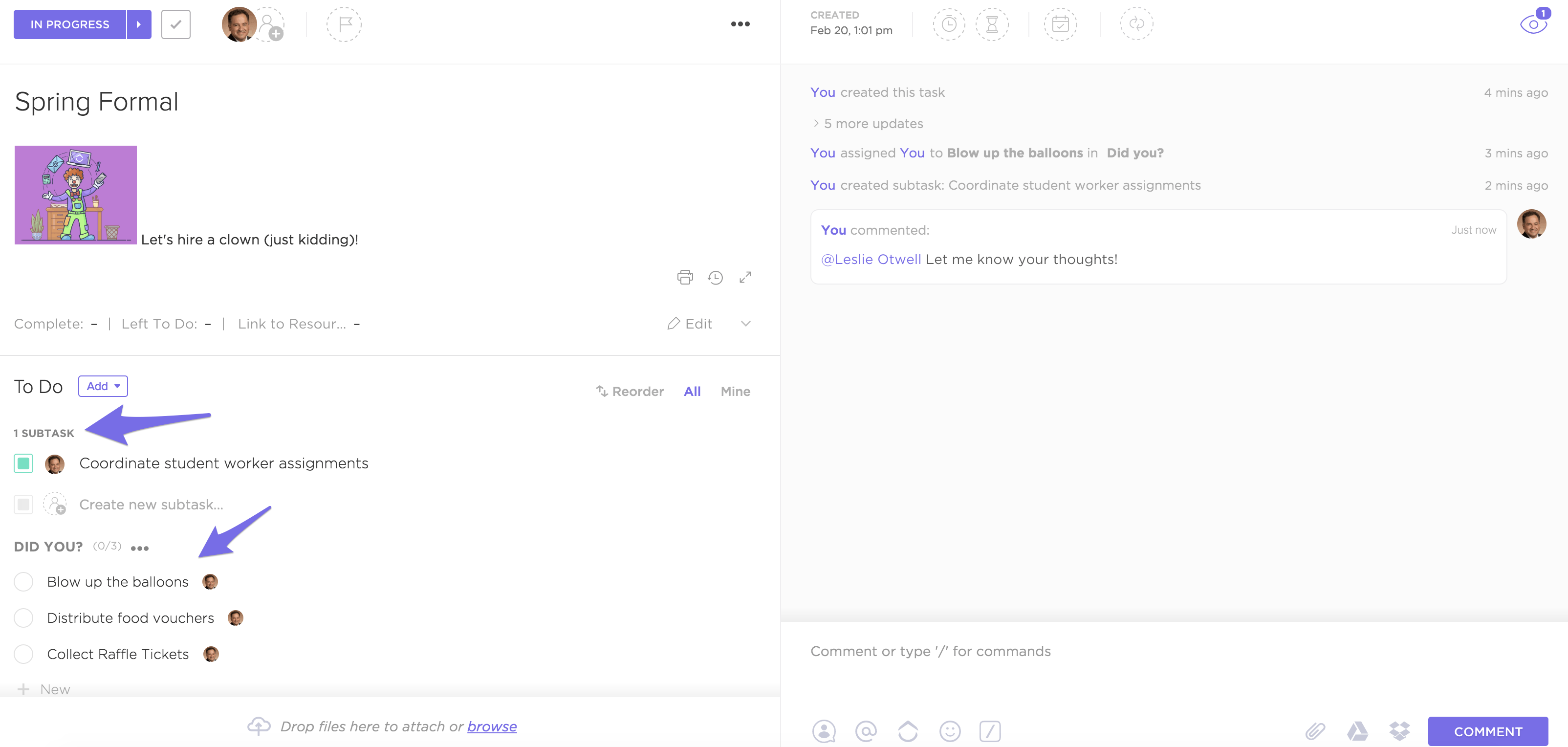
Task: Open the time tracking stopwatch icon
Action: pyautogui.click(x=949, y=24)
